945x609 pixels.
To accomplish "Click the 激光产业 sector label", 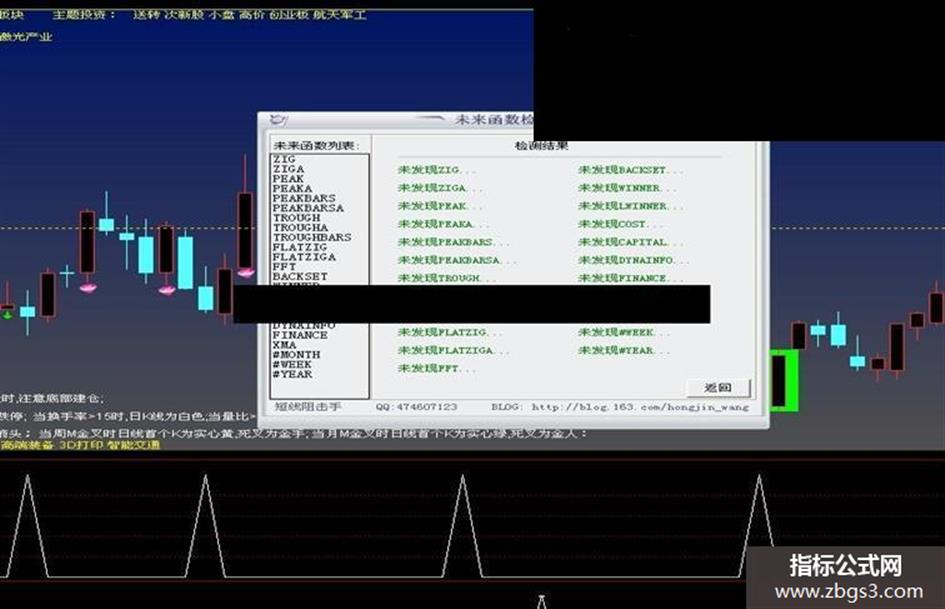I will coord(26,37).
